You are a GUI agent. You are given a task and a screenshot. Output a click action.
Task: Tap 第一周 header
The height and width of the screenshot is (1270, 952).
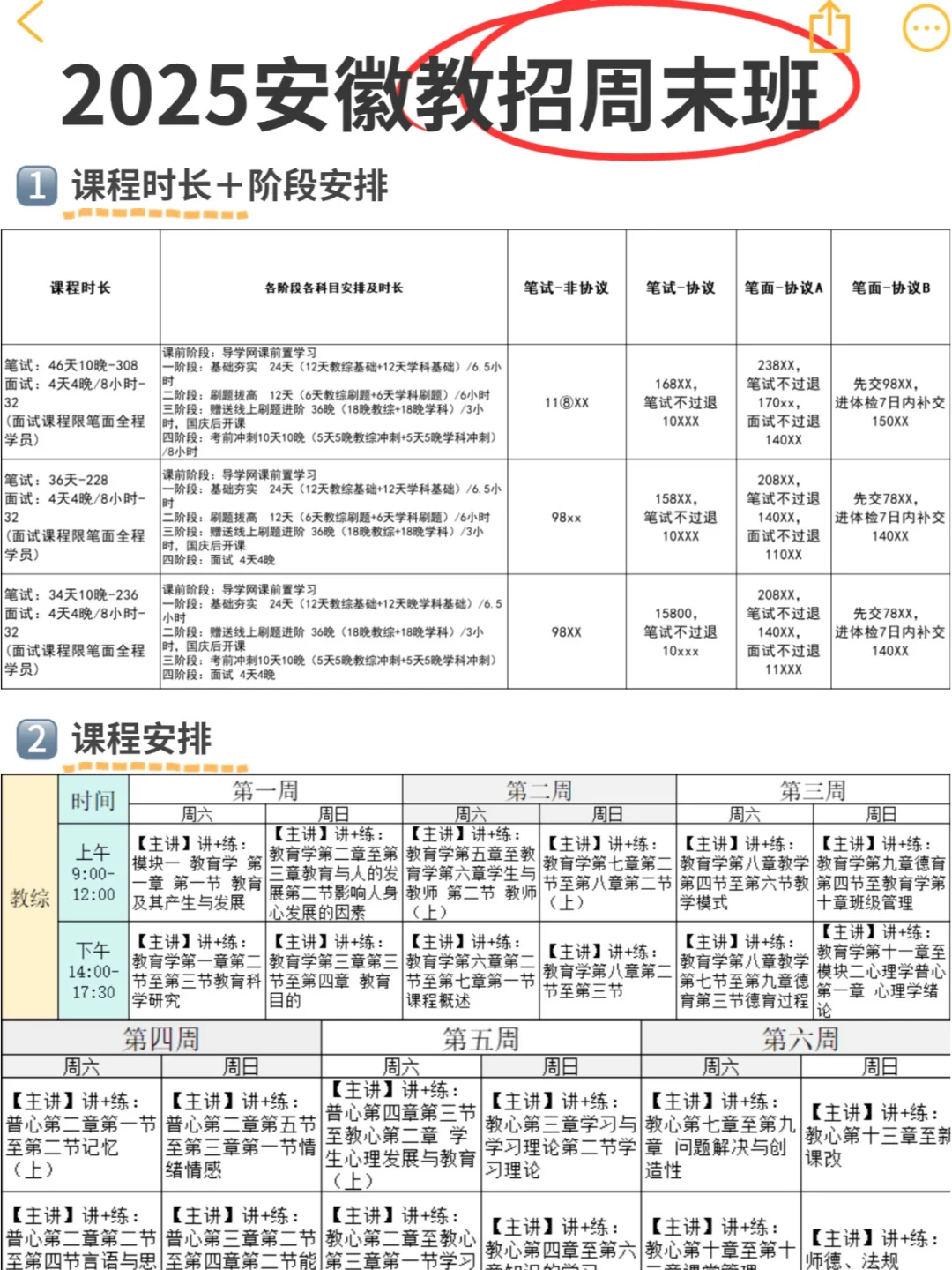[x=265, y=789]
